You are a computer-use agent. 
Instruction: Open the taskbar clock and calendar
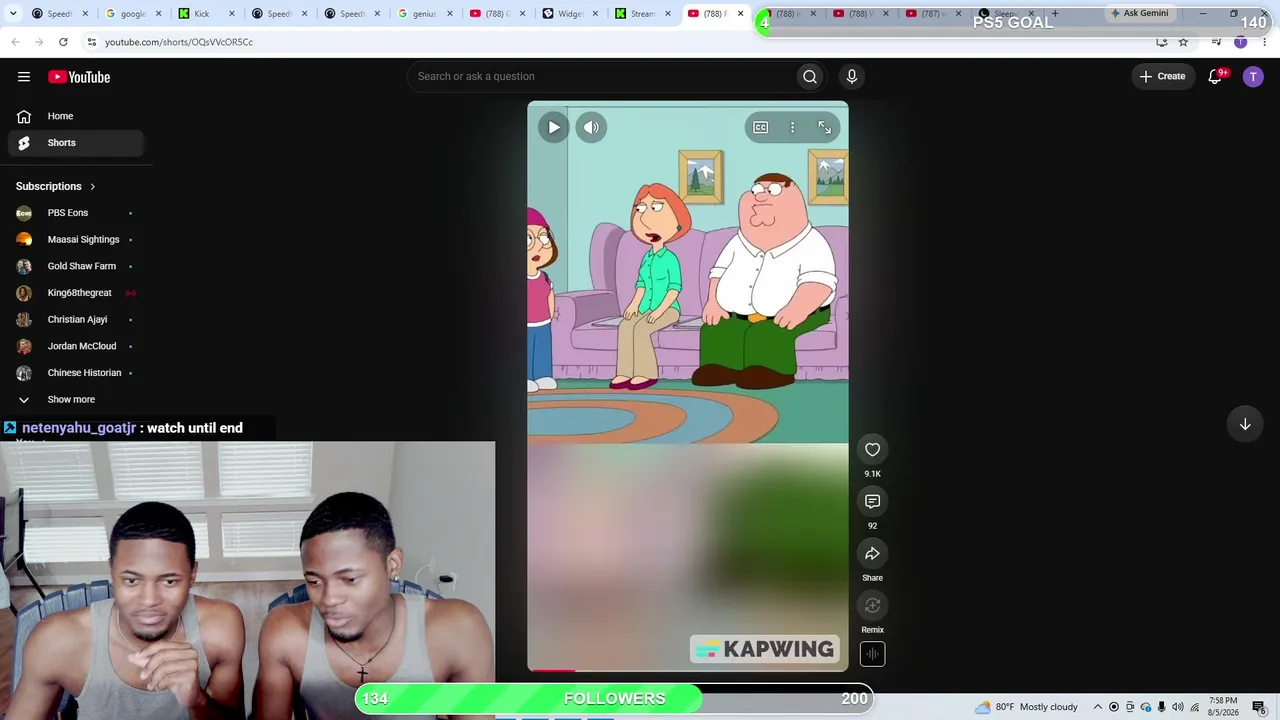pos(1222,707)
